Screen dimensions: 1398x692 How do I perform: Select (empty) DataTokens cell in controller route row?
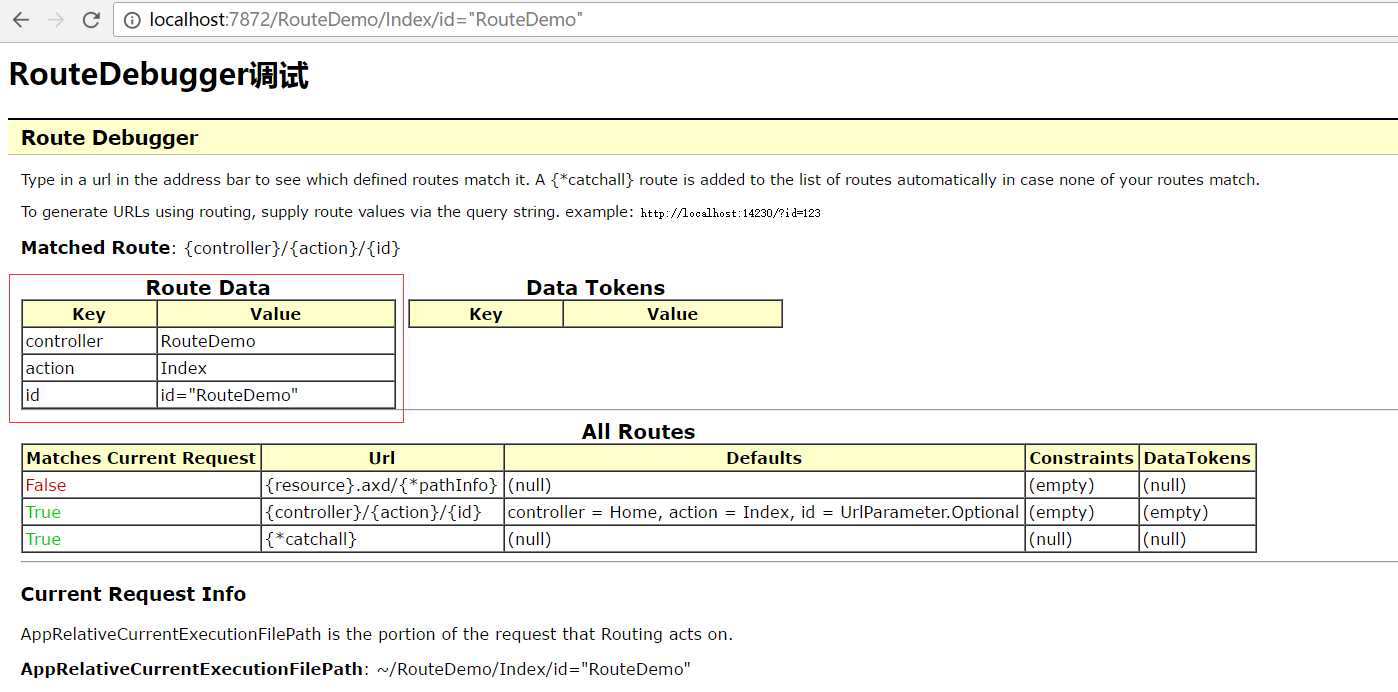(1197, 512)
